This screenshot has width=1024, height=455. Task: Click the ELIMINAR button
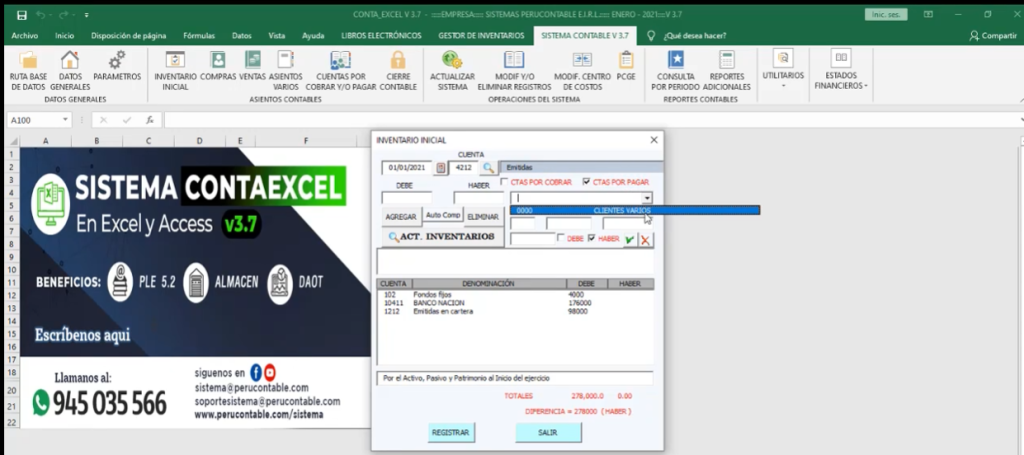(x=483, y=216)
